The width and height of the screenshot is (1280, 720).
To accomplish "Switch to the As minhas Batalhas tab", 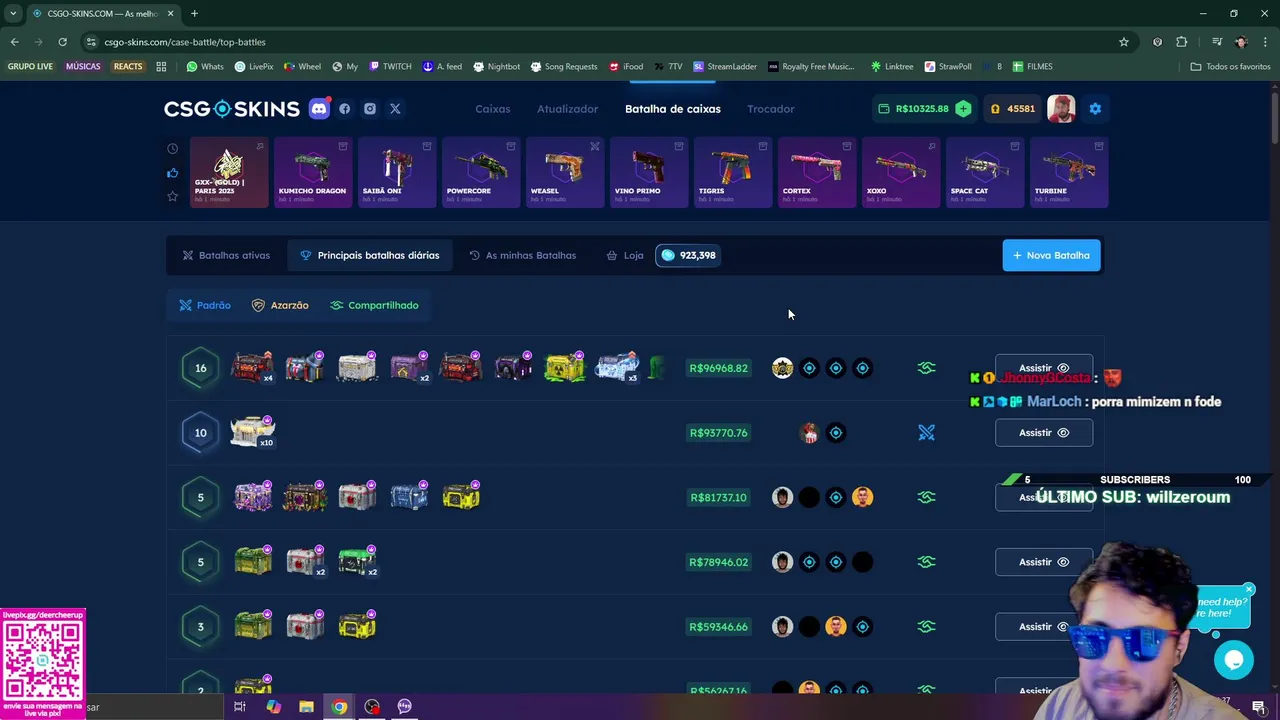I will coord(523,255).
